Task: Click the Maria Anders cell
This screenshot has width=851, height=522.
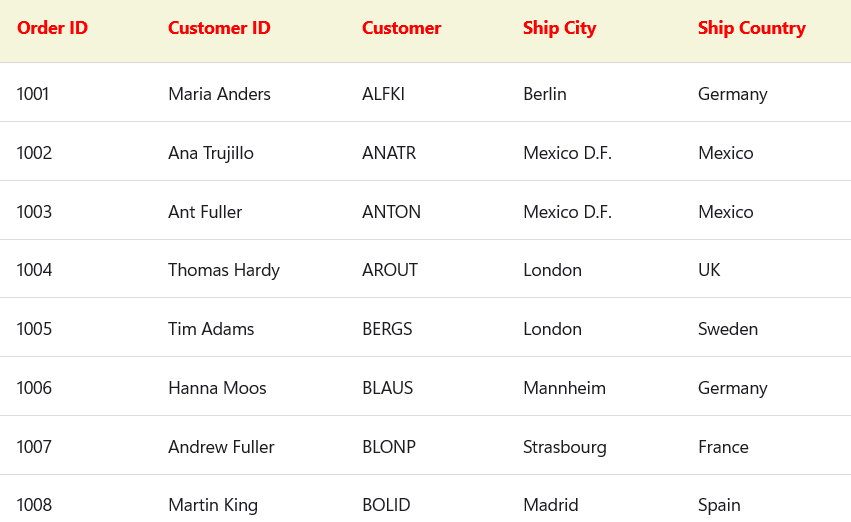Action: [x=219, y=94]
